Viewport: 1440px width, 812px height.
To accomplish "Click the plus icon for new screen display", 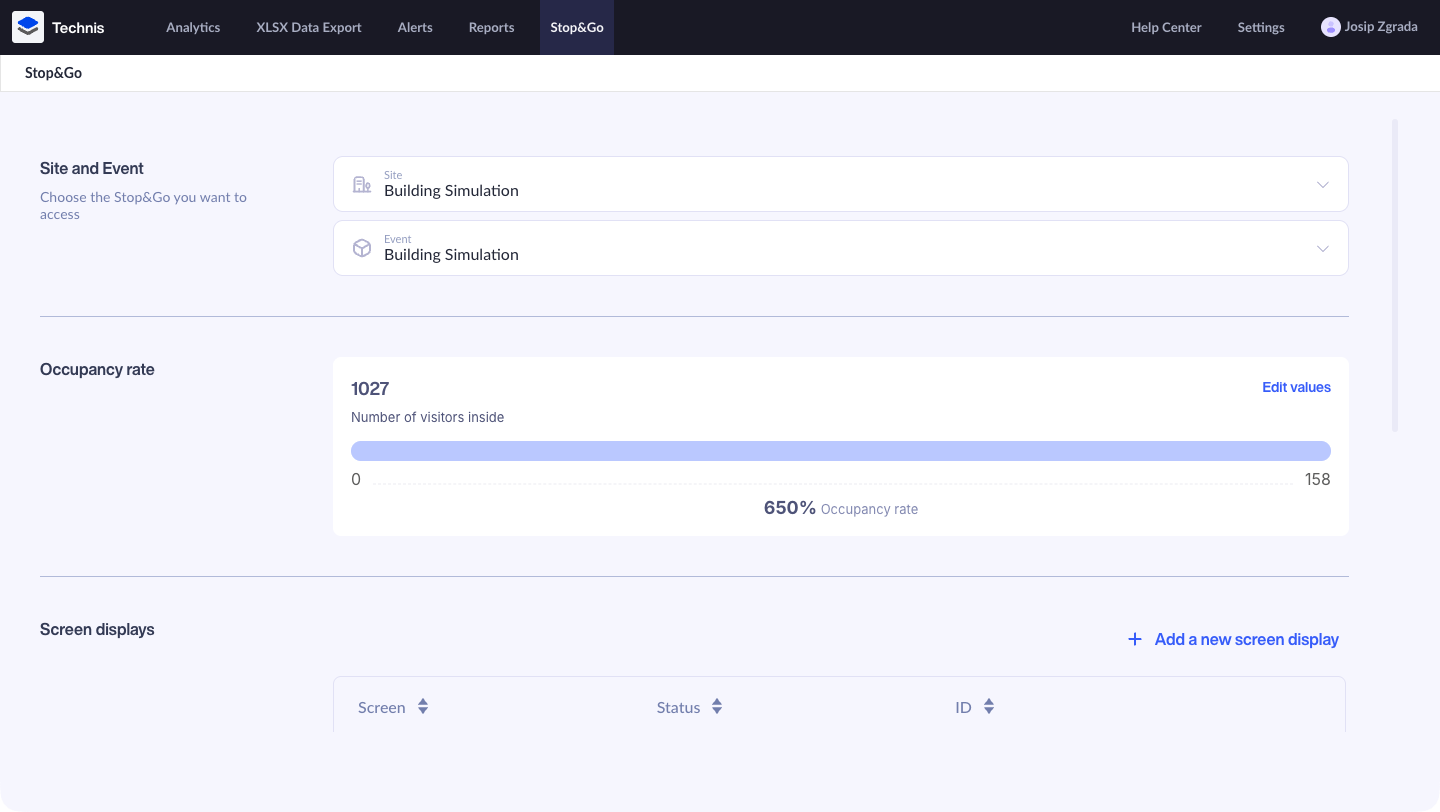I will (x=1135, y=639).
